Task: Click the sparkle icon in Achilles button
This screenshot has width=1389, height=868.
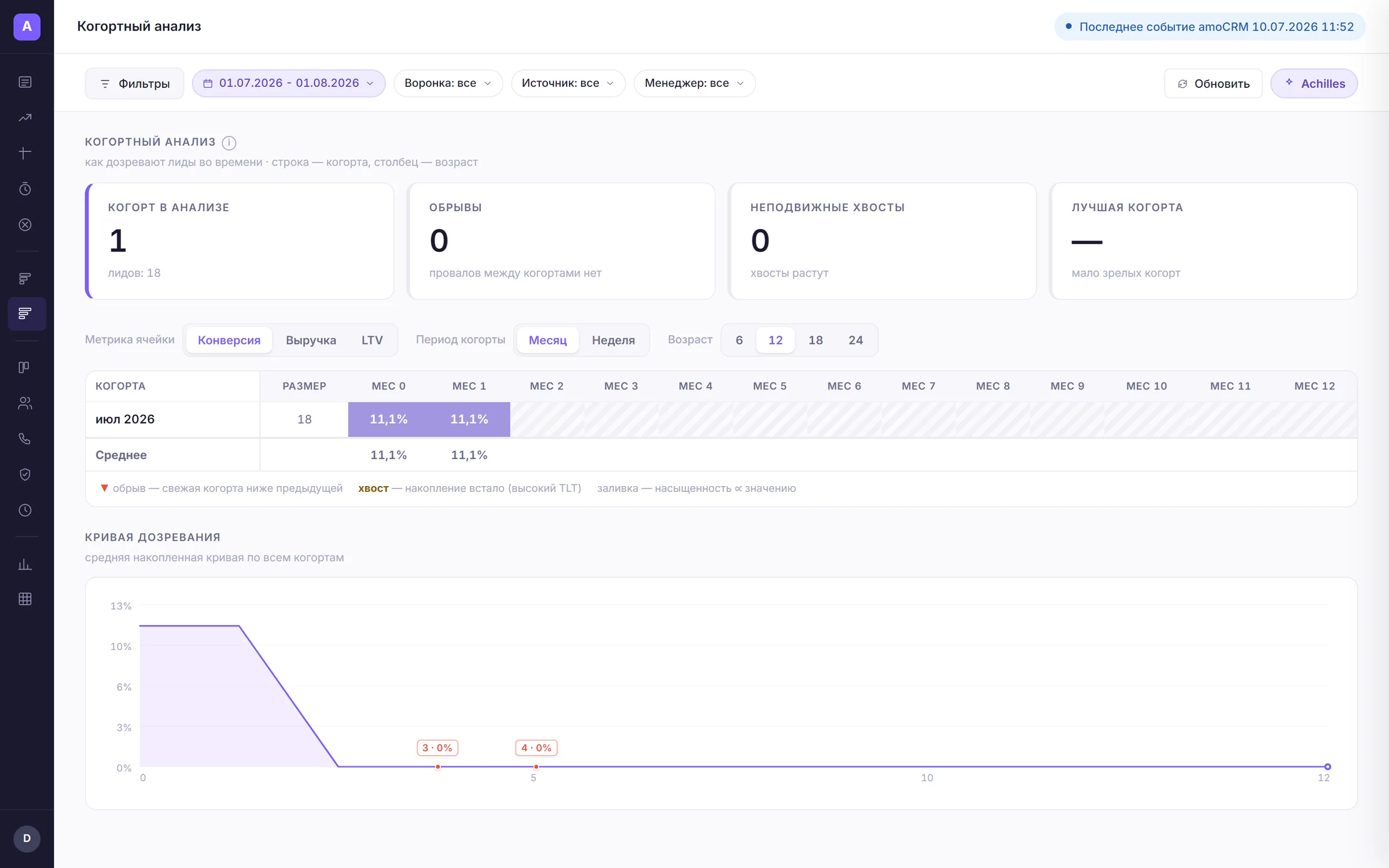Action: coord(1289,82)
